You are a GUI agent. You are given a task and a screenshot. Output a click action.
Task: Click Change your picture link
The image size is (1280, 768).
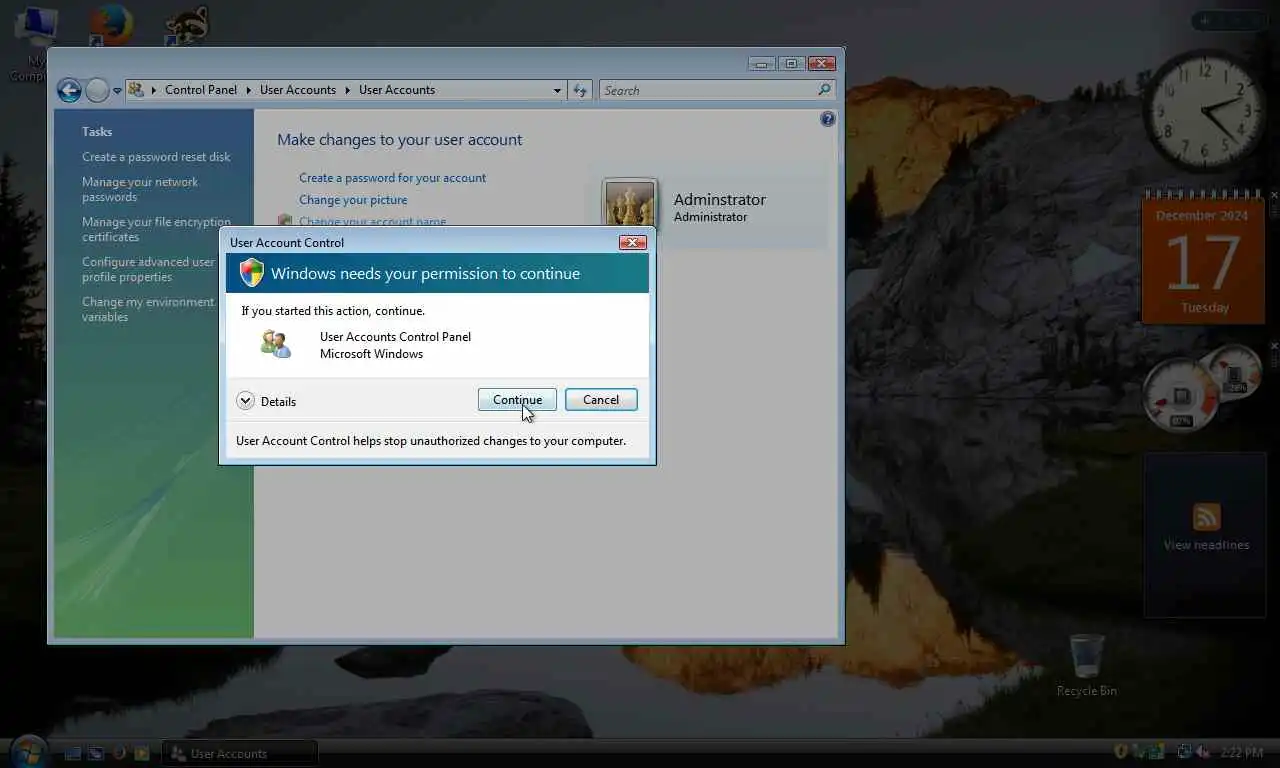[353, 200]
